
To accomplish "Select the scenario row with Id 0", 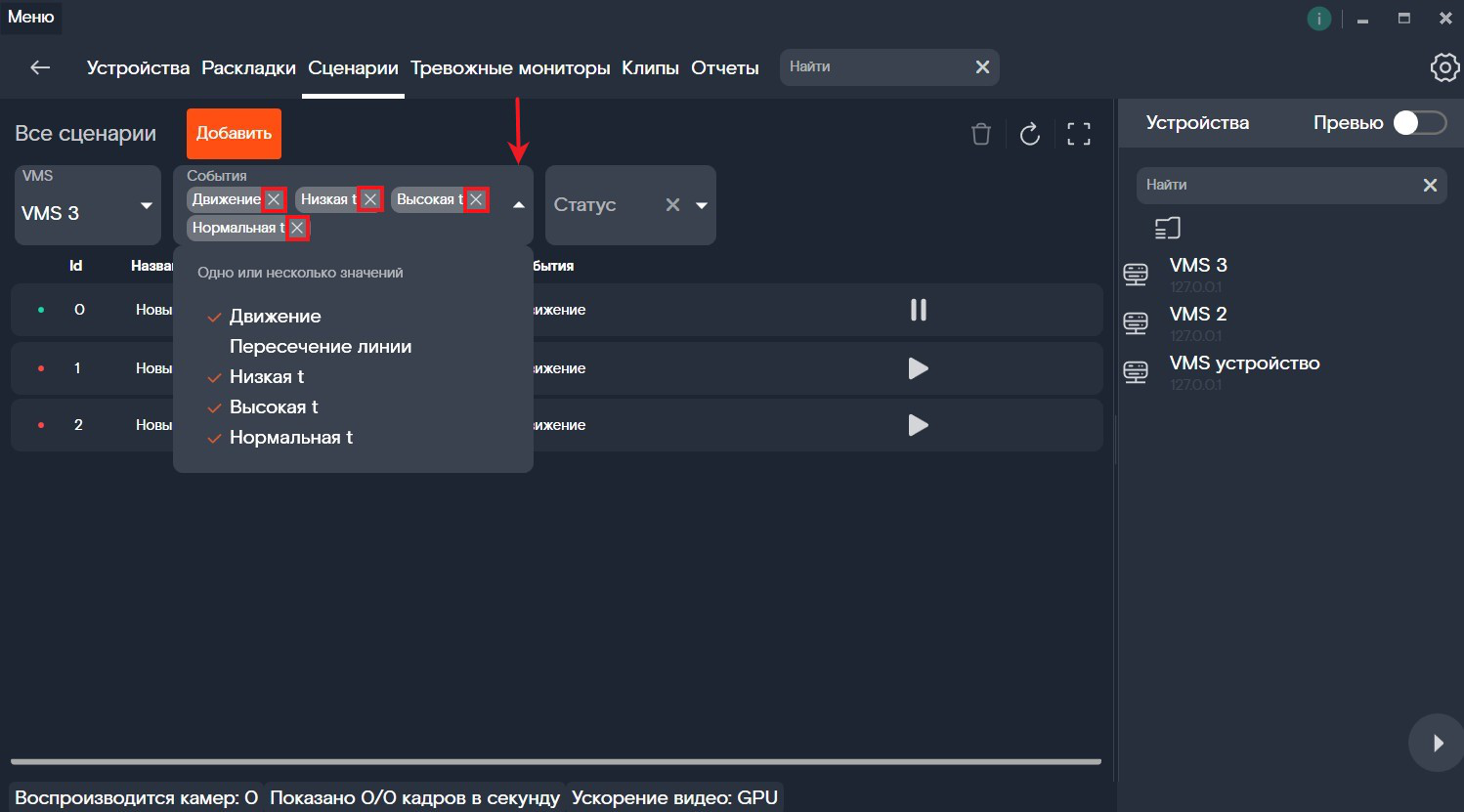I will point(557,310).
